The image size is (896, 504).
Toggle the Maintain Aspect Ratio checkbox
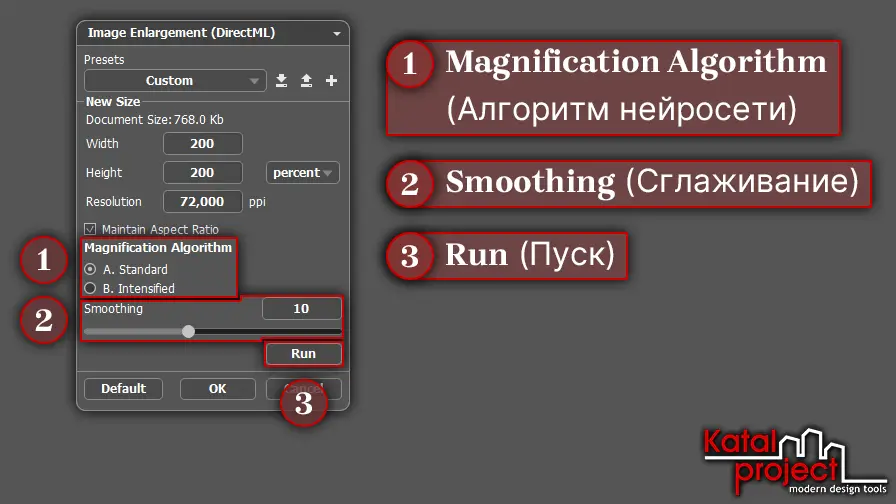click(92, 229)
